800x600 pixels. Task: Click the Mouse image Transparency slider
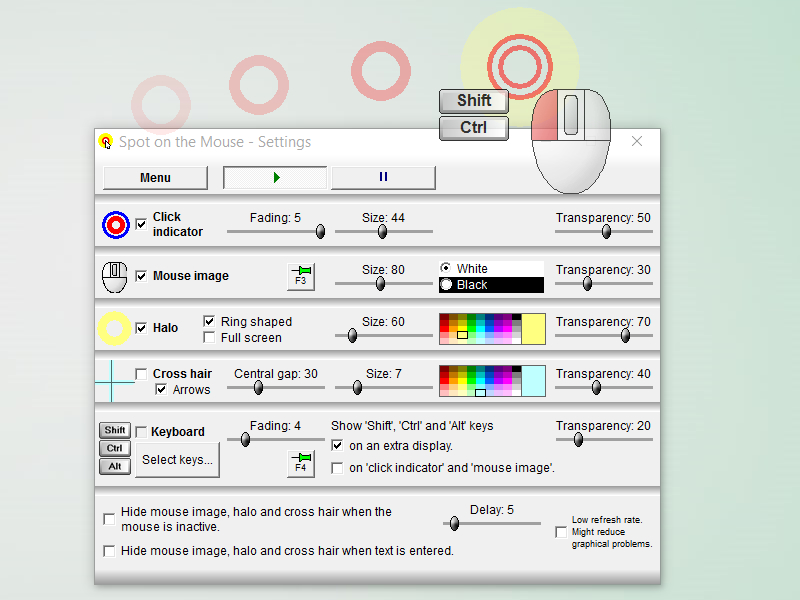pos(604,284)
